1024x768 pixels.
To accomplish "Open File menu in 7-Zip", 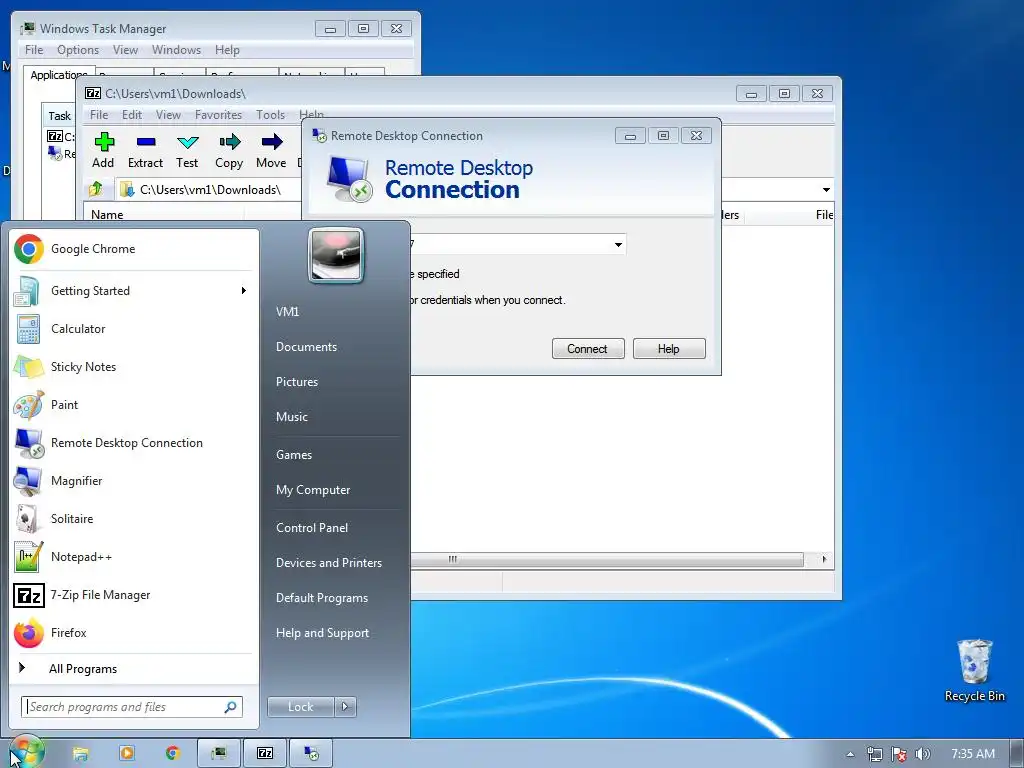I will (99, 115).
